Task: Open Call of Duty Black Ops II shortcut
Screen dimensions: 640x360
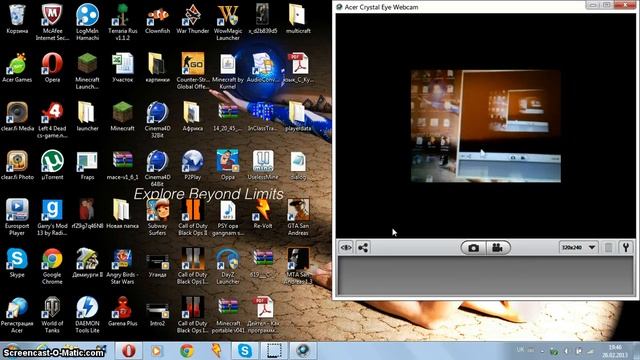Action: (193, 217)
